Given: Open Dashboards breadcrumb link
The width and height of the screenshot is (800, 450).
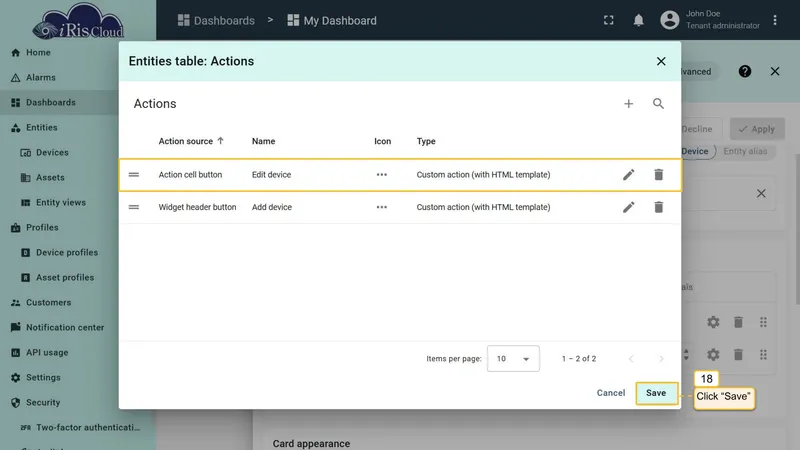Looking at the screenshot, I should click(216, 20).
